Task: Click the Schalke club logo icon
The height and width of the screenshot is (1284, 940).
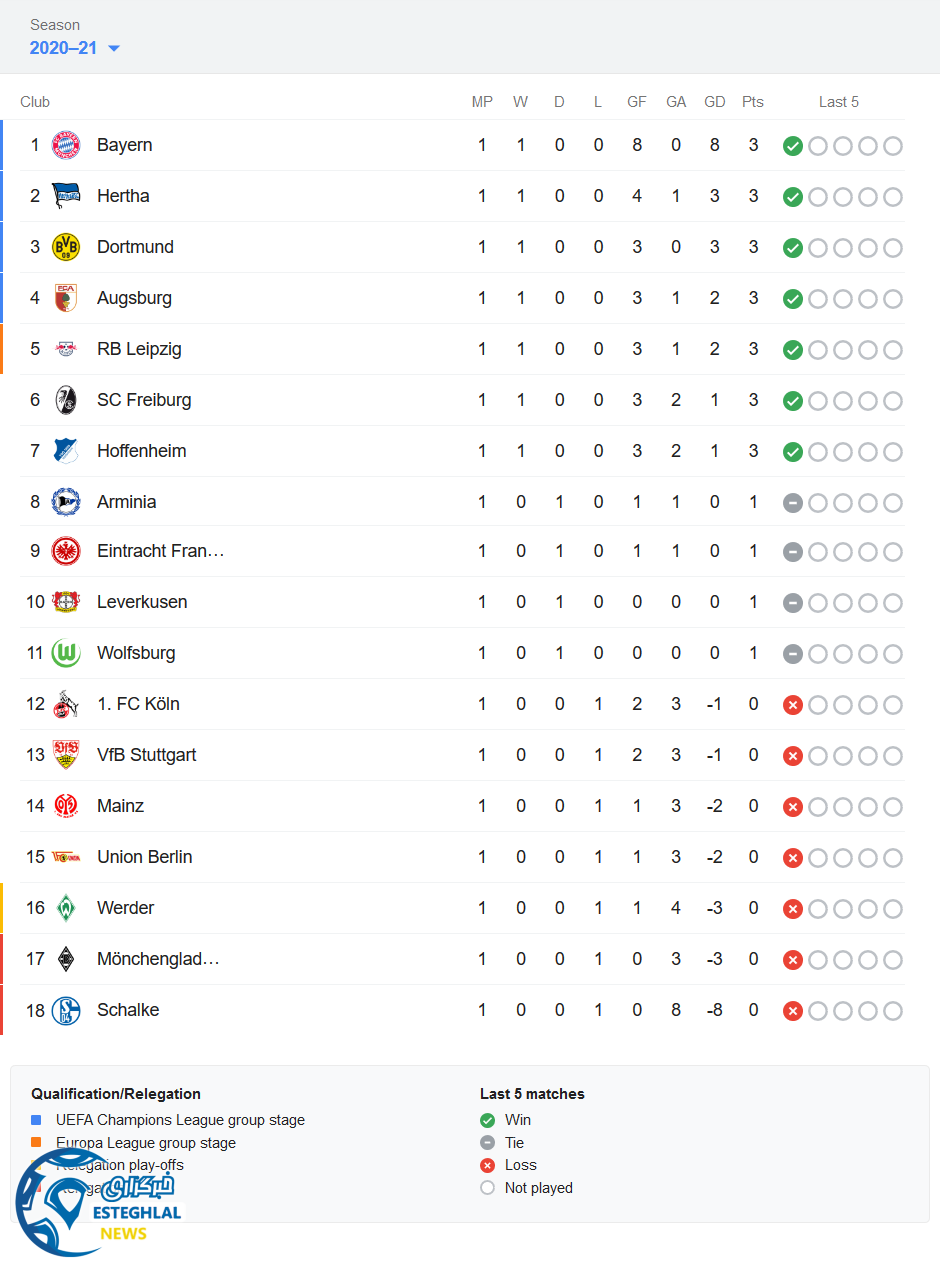Action: 66,1010
